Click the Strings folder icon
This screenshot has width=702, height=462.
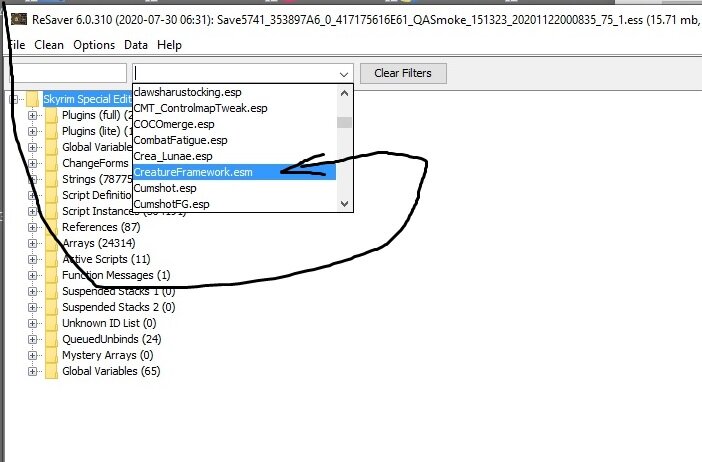(51, 179)
